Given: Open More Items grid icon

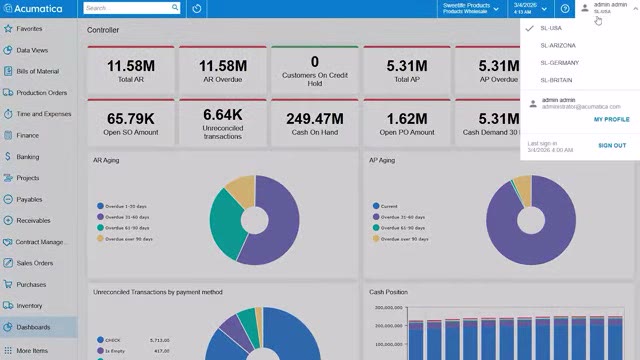Looking at the screenshot, I should pyautogui.click(x=8, y=350).
